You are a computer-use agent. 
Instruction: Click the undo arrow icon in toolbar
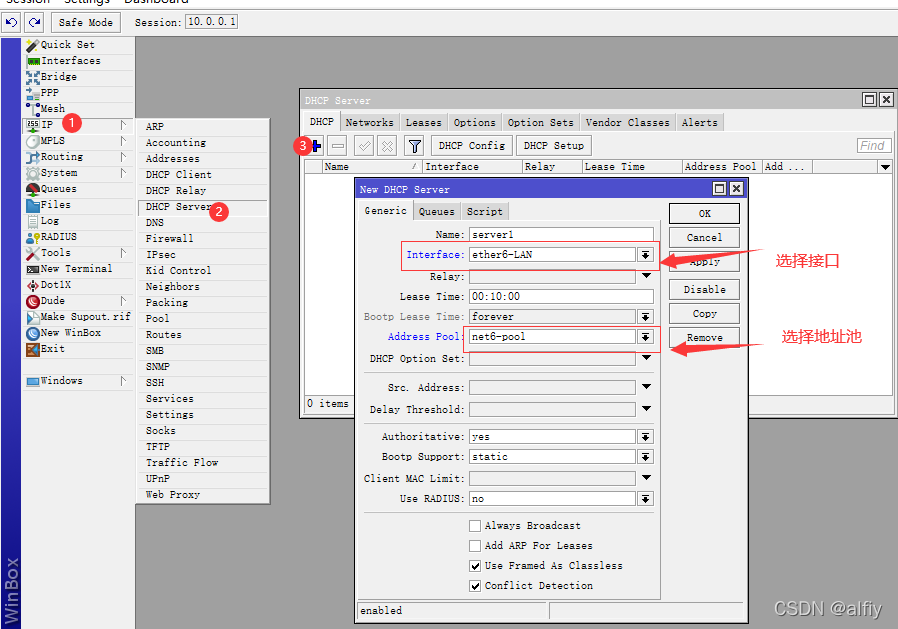point(11,22)
